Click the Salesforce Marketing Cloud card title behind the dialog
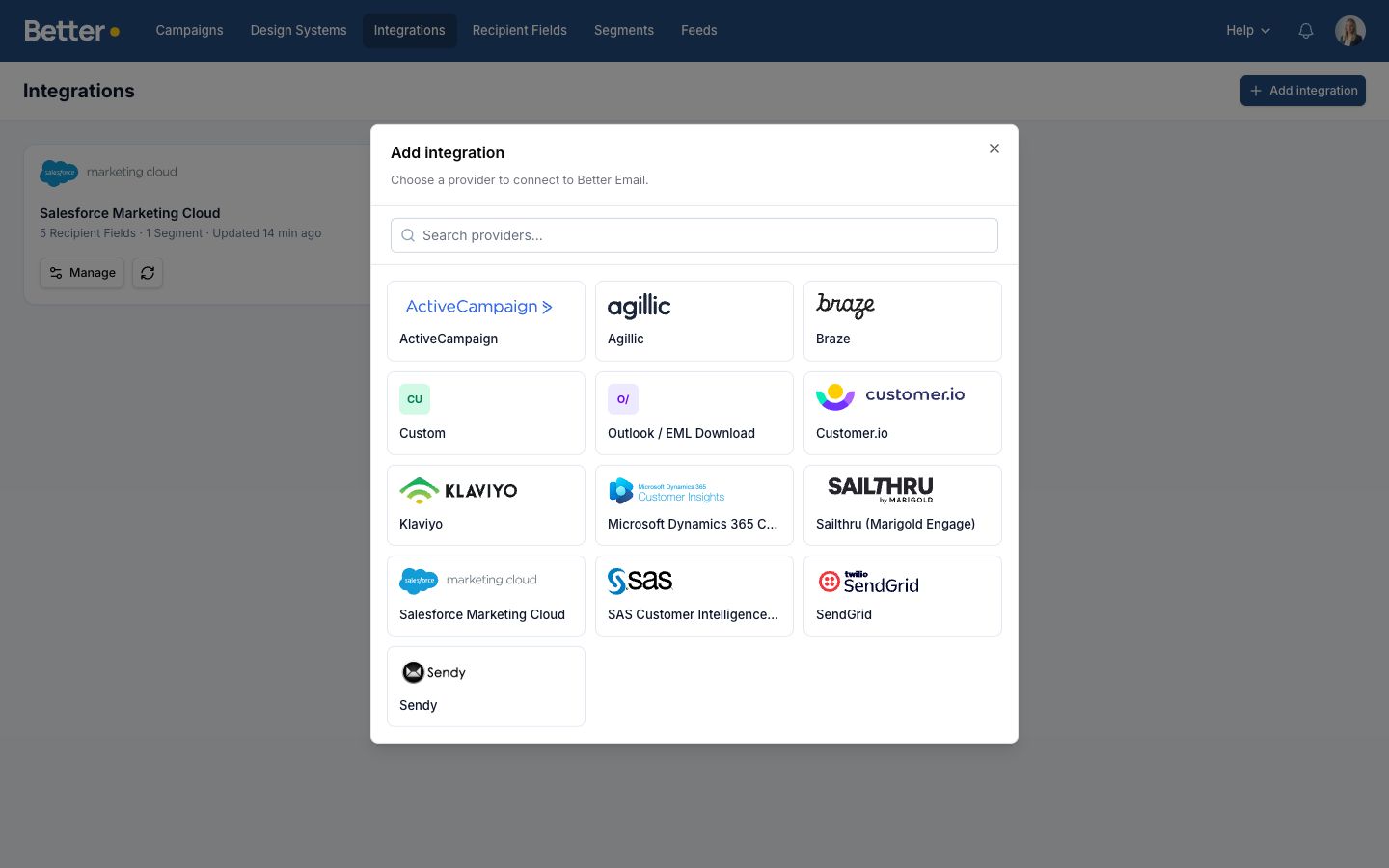The height and width of the screenshot is (868, 1389). 130,213
